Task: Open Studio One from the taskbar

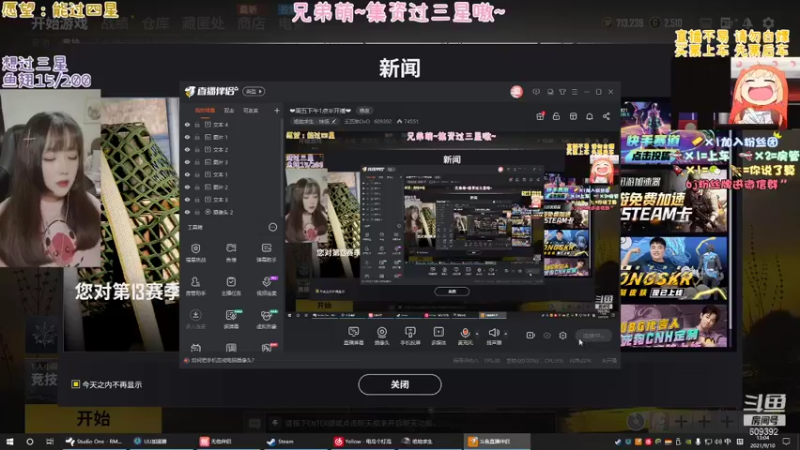Action: (x=93, y=441)
